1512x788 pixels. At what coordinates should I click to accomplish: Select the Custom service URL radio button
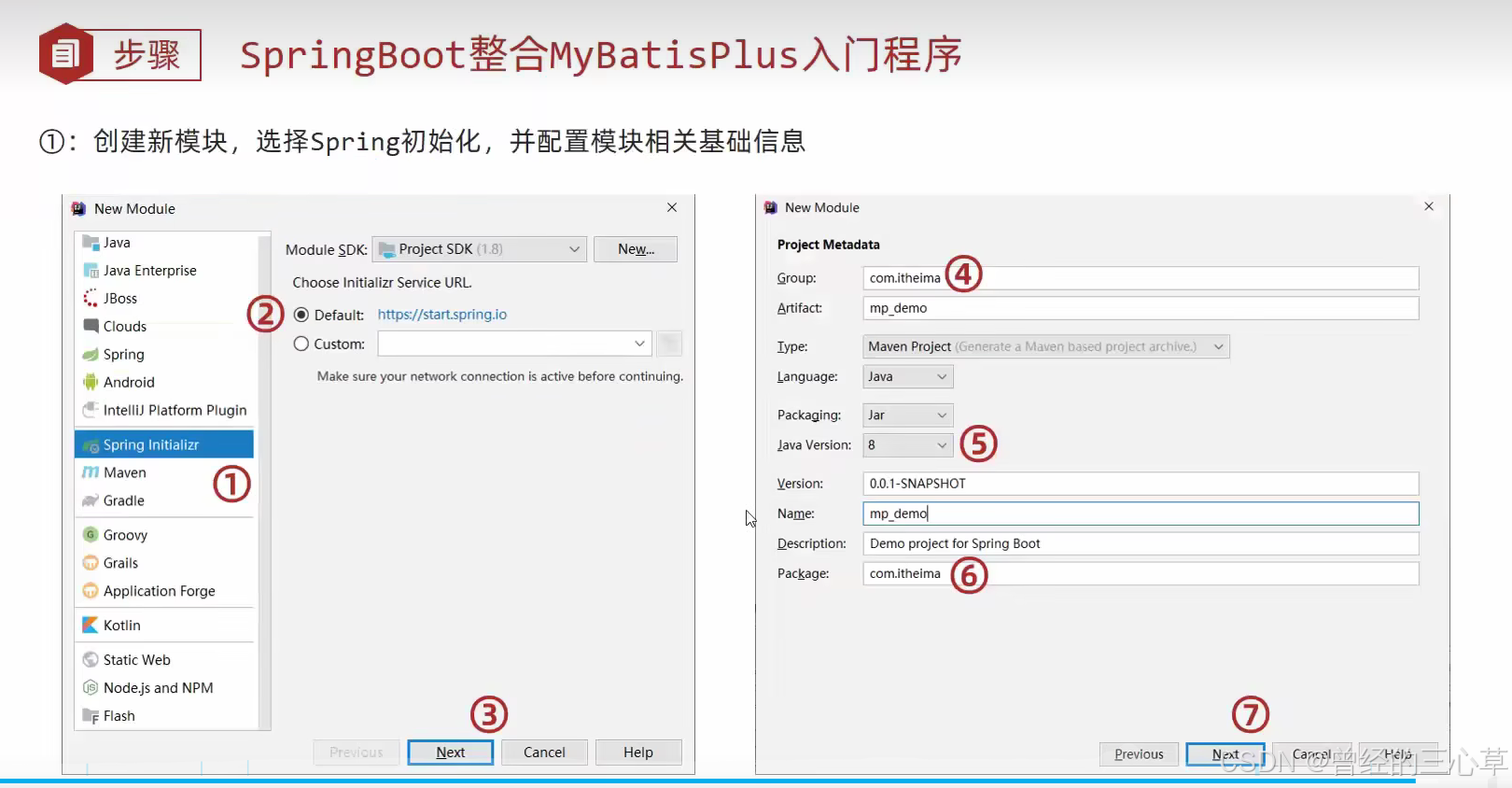pos(301,344)
